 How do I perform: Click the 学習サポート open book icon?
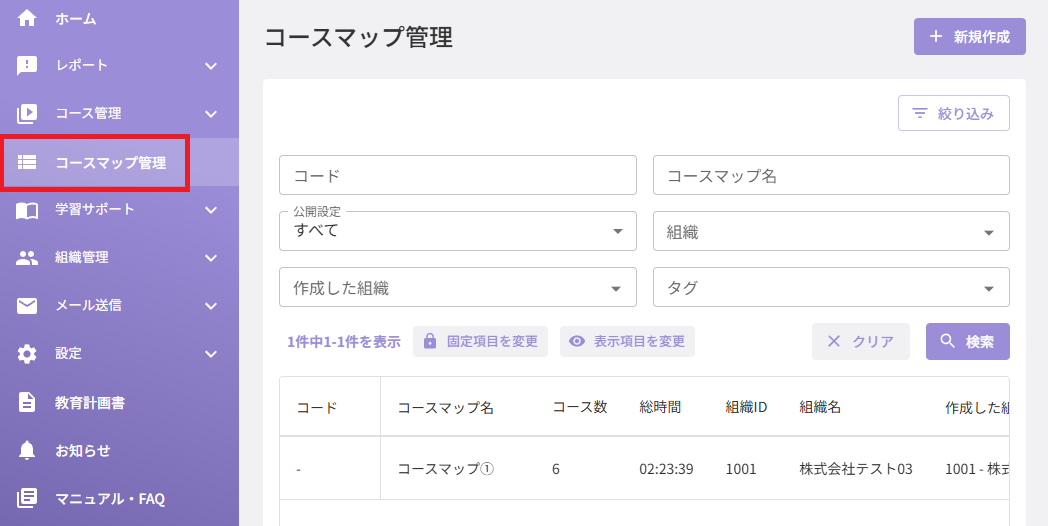click(27, 210)
